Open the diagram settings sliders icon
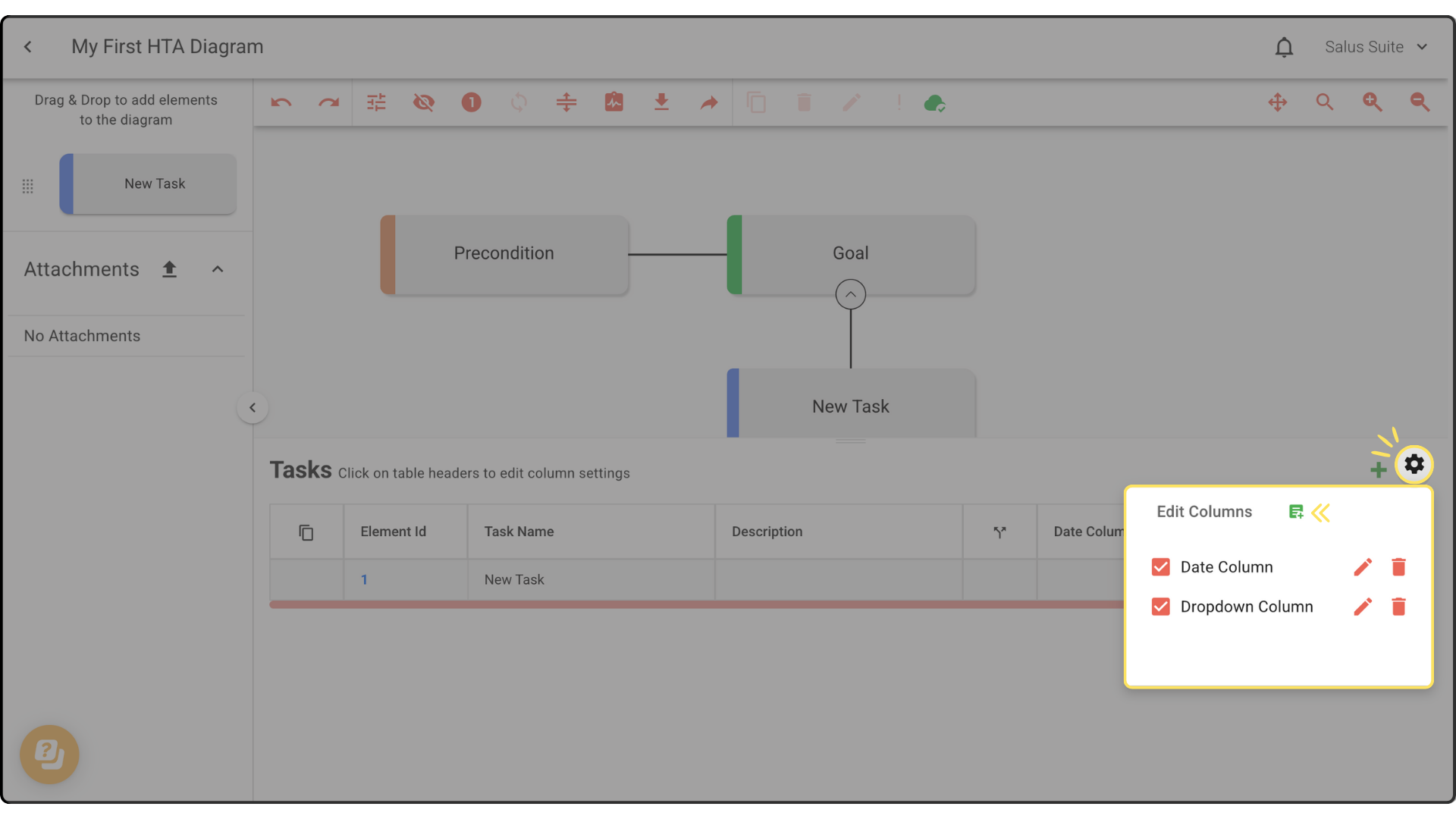 click(376, 102)
